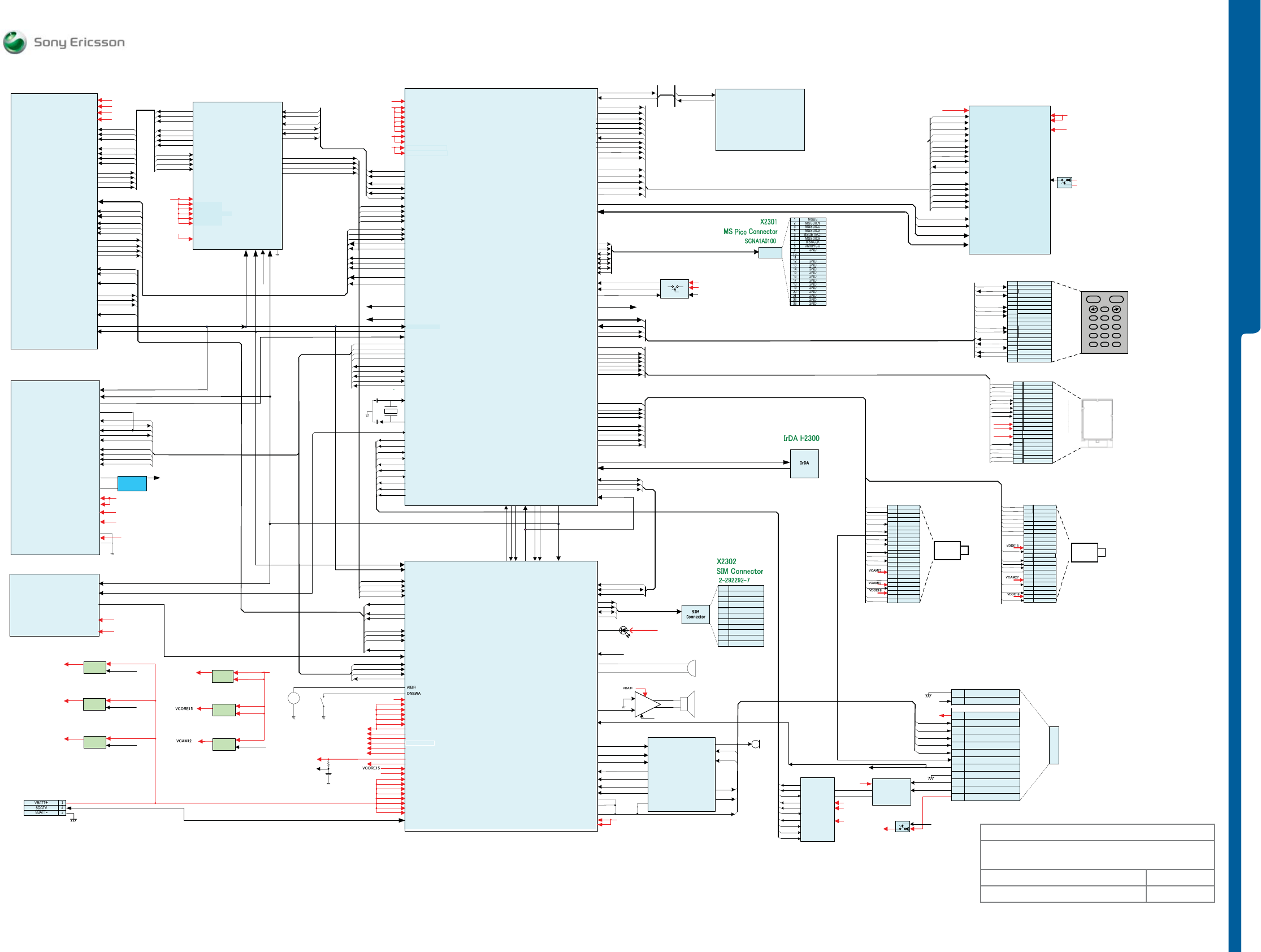Click the vibrator motor circle on VIBR line
Viewport: 1261px width, 952px height.
[293, 698]
